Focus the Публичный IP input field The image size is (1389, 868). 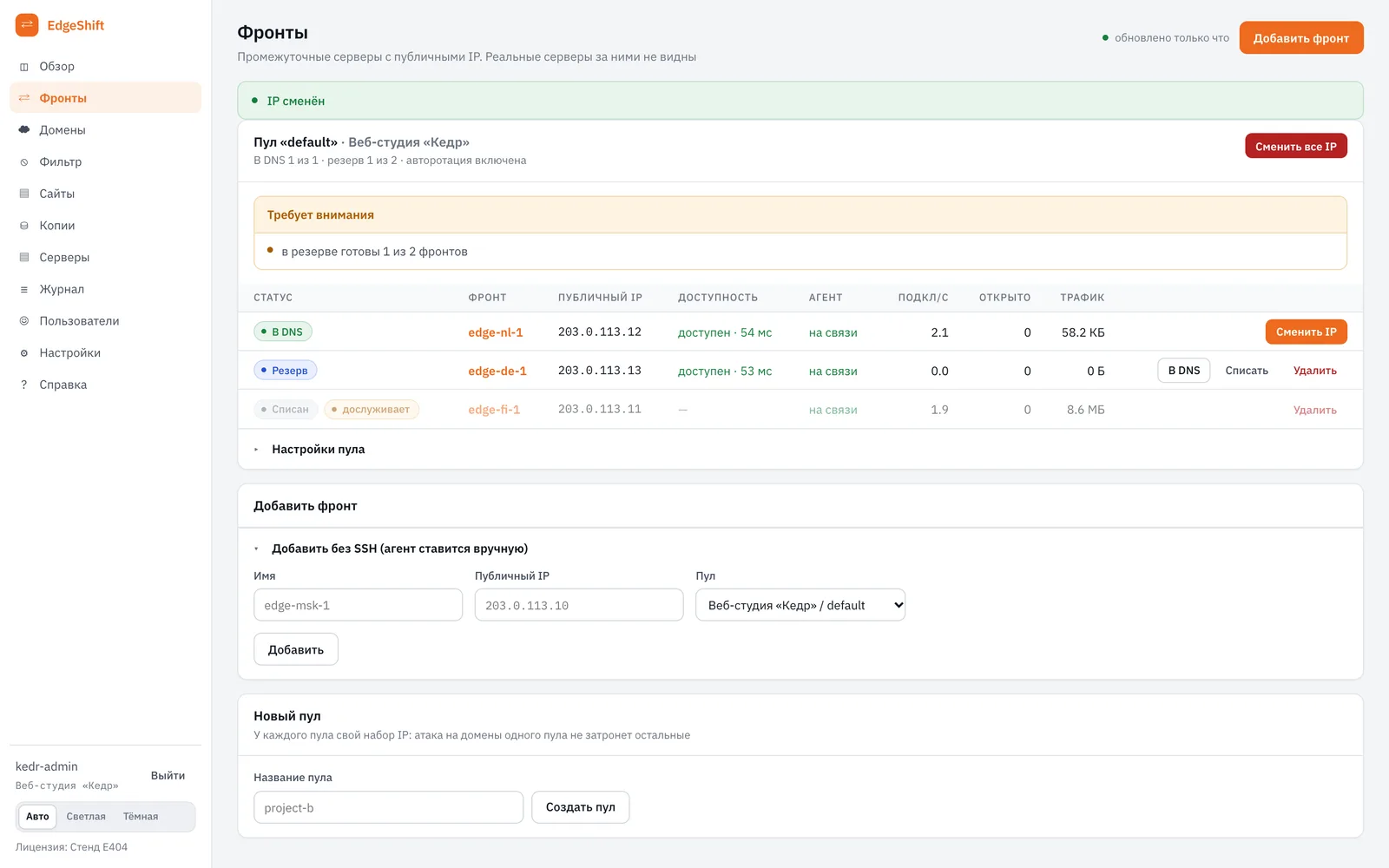pos(579,605)
